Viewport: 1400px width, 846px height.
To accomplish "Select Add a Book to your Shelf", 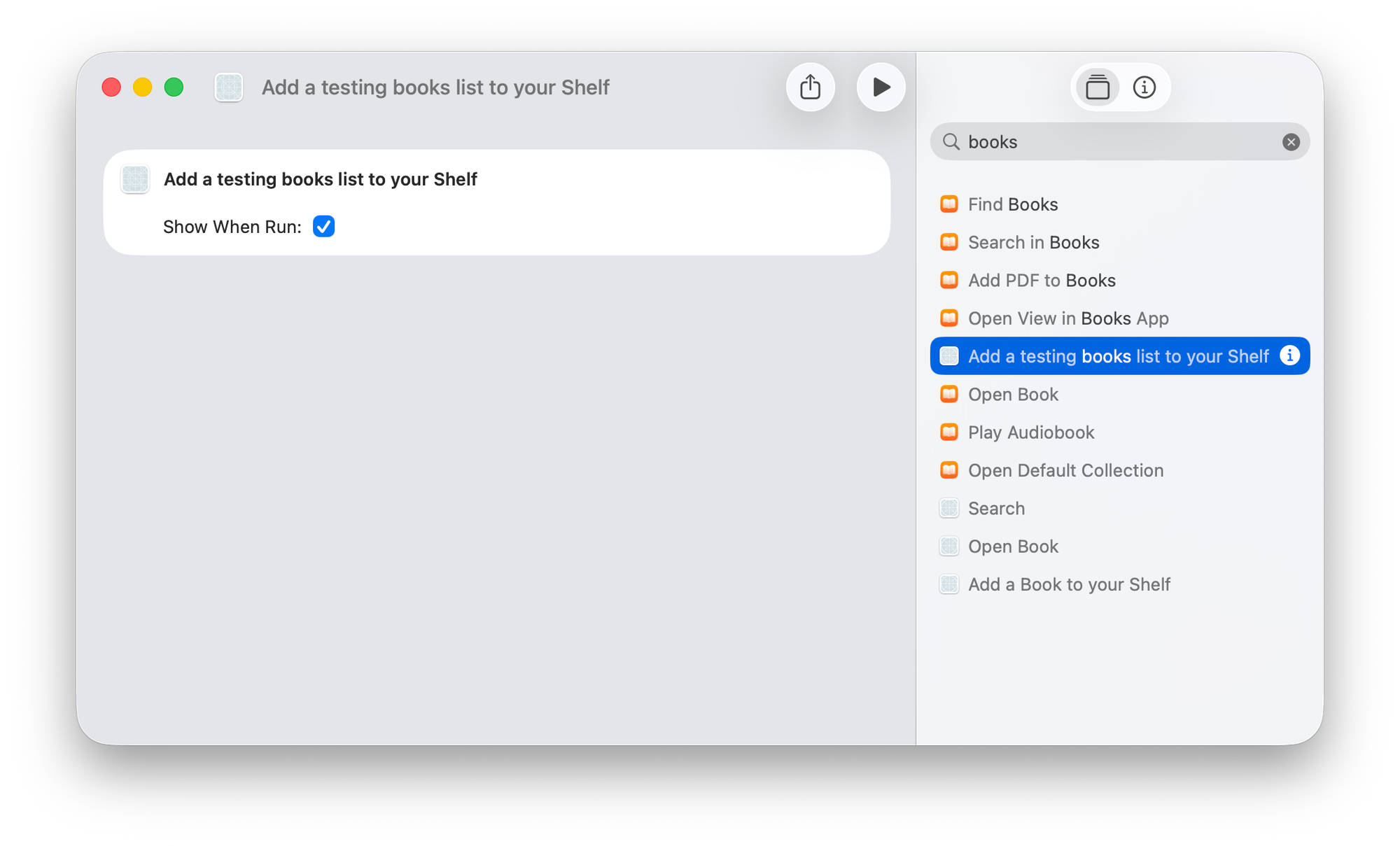I will click(x=1068, y=584).
